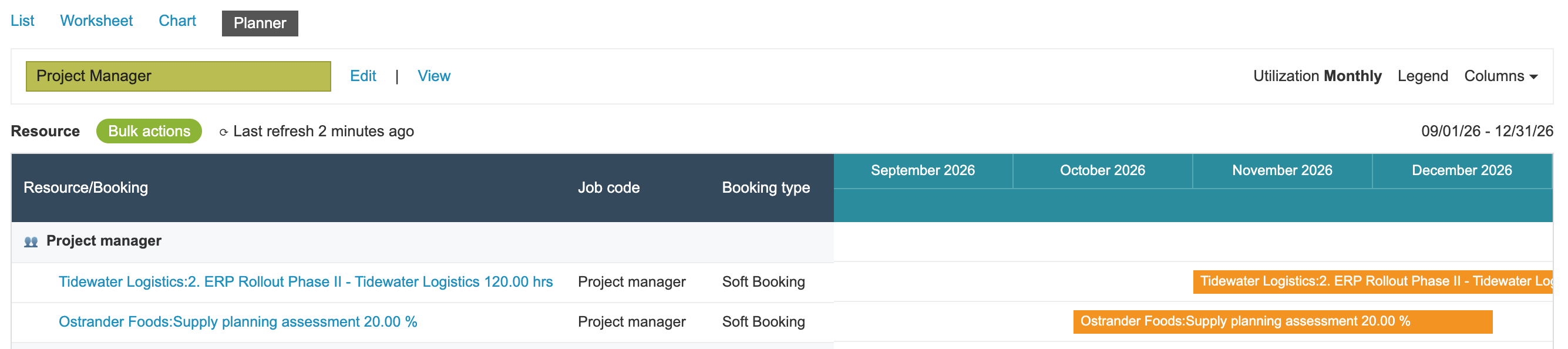This screenshot has width=1568, height=349.
Task: Click the November 2026 column header
Action: [x=1282, y=170]
